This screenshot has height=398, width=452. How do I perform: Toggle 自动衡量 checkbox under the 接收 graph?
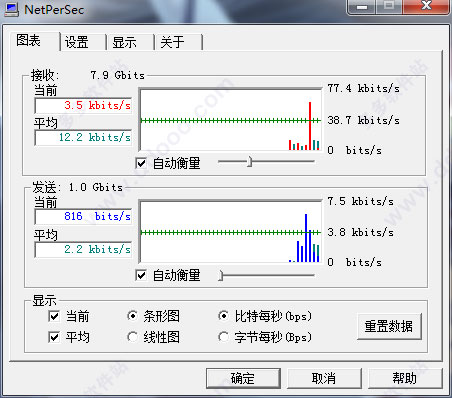click(141, 163)
